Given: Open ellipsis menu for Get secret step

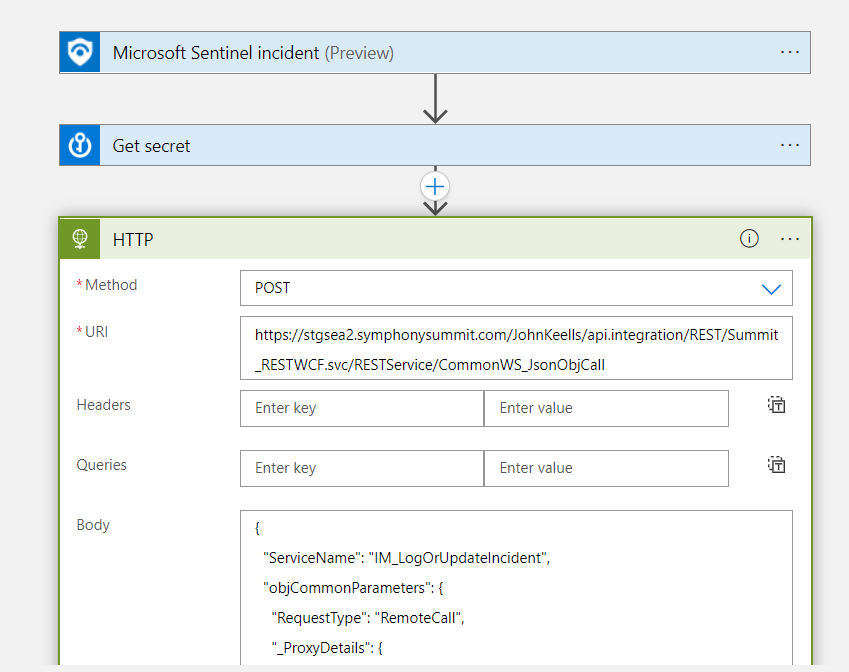Looking at the screenshot, I should [789, 145].
